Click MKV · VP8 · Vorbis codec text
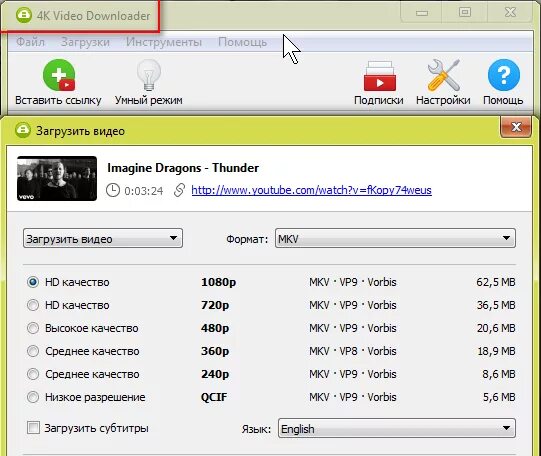The width and height of the screenshot is (541, 456). 353,351
